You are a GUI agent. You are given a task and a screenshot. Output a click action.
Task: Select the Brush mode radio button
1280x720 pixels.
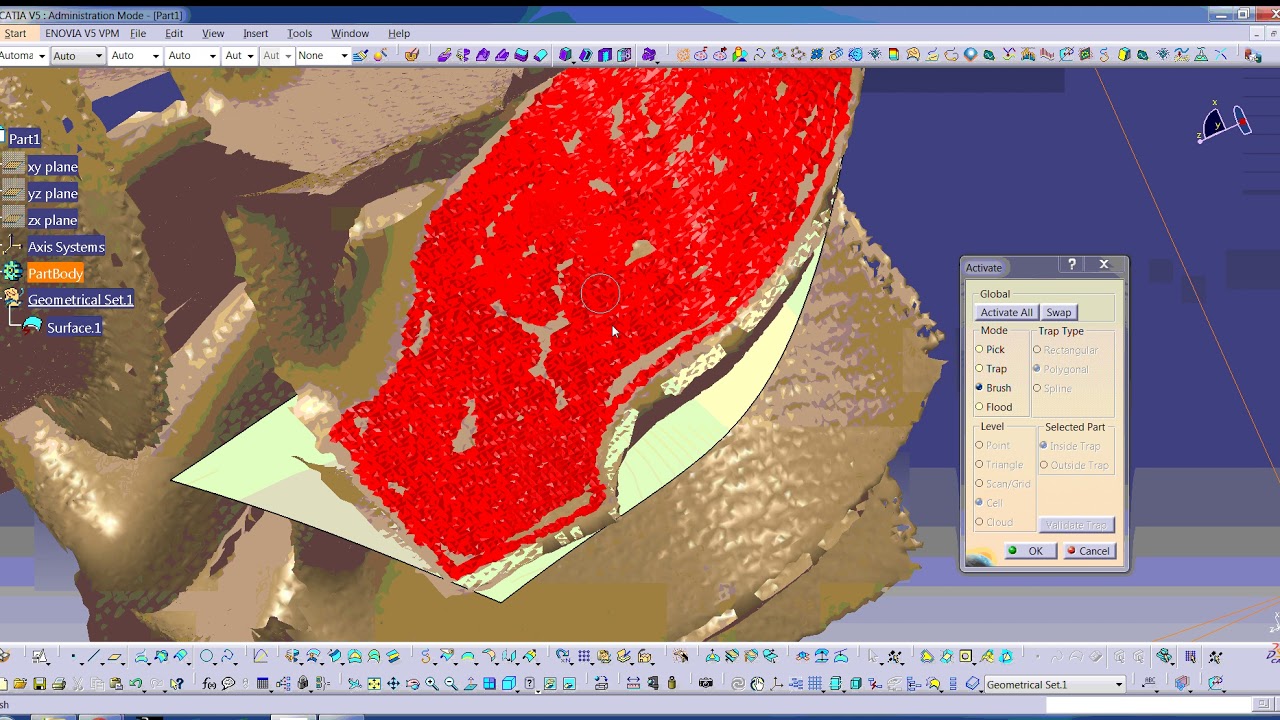(x=980, y=387)
